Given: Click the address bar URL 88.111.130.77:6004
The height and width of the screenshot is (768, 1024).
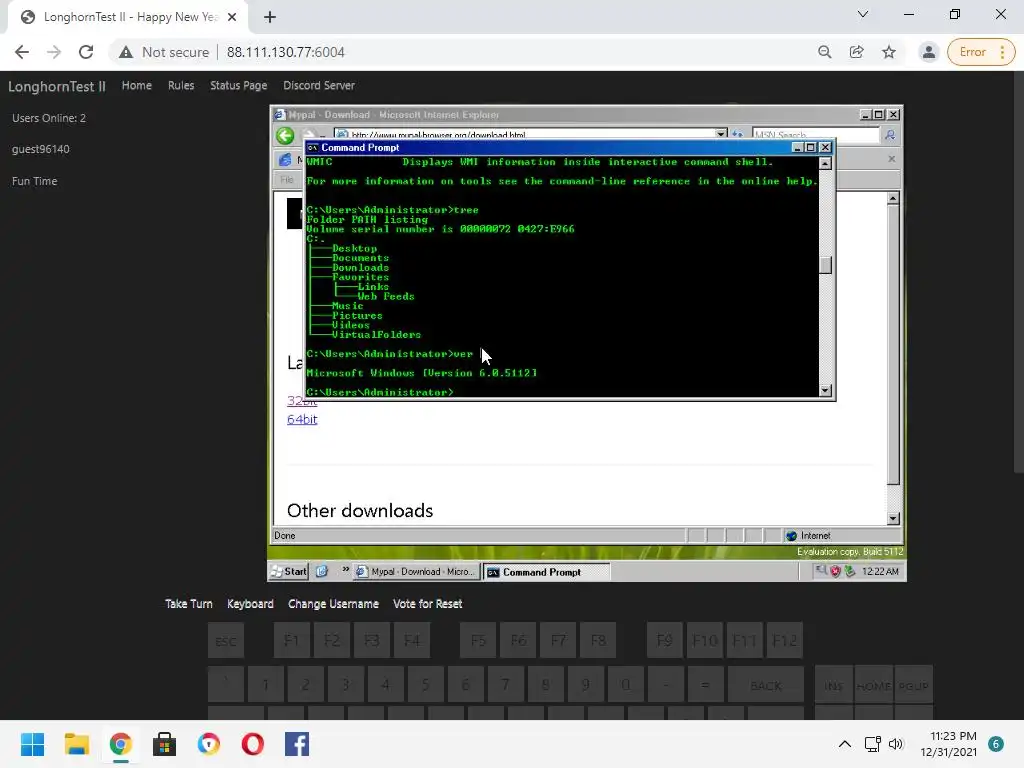Looking at the screenshot, I should (x=285, y=52).
